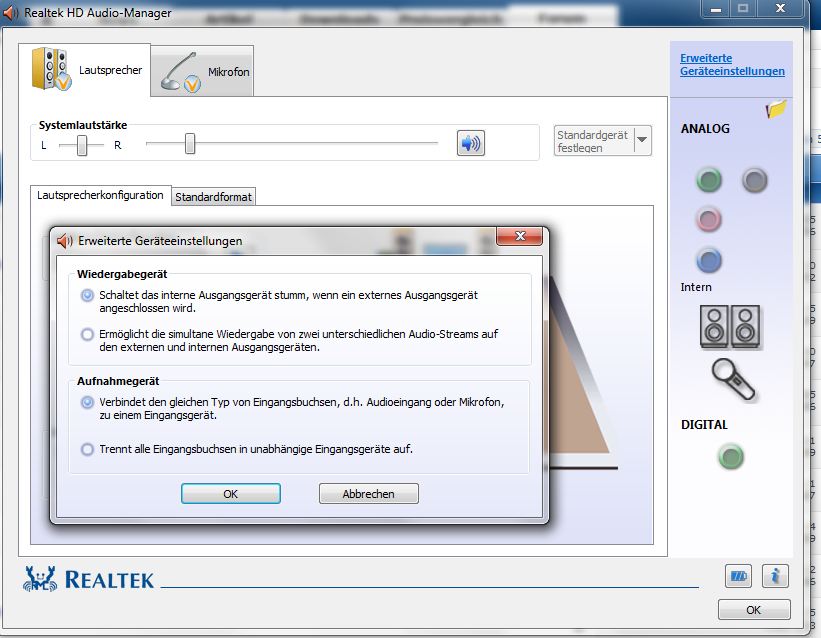This screenshot has height=638, width=821.
Task: Select mute internal output when external connected
Action: click(x=87, y=295)
